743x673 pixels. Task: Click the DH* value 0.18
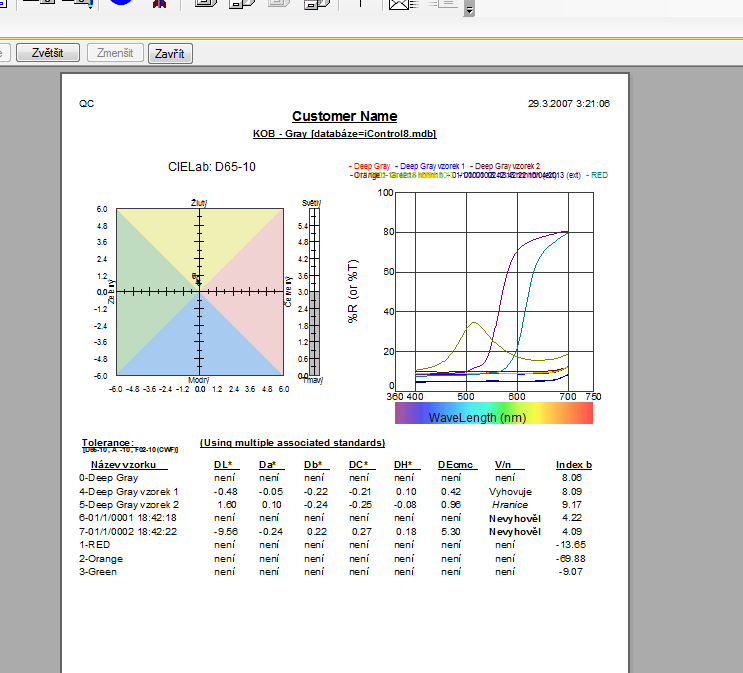point(406,532)
